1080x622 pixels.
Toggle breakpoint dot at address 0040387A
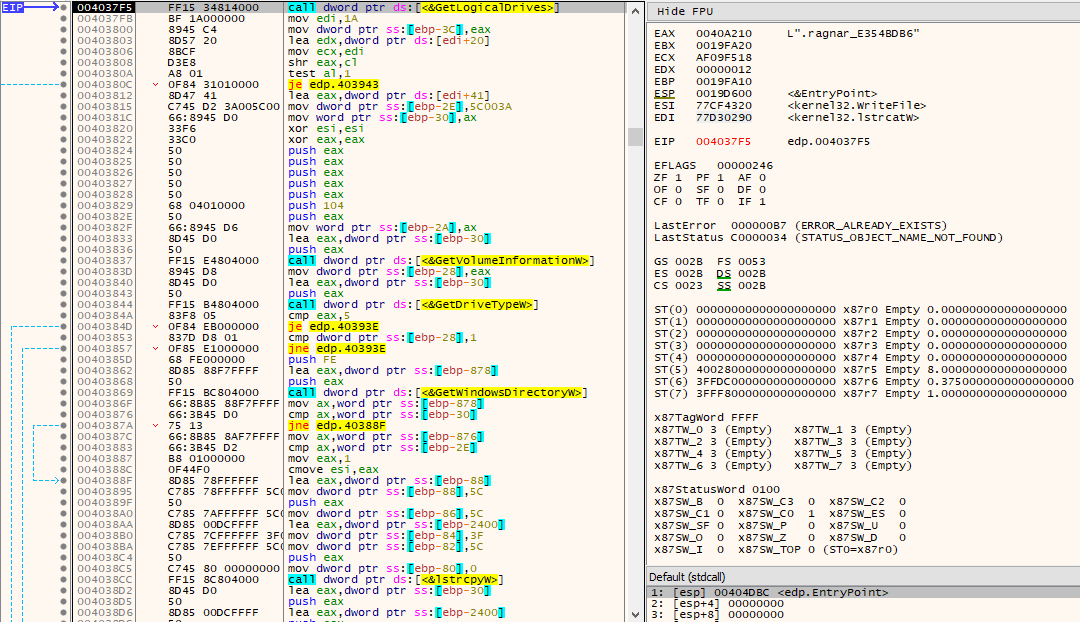[x=63, y=426]
